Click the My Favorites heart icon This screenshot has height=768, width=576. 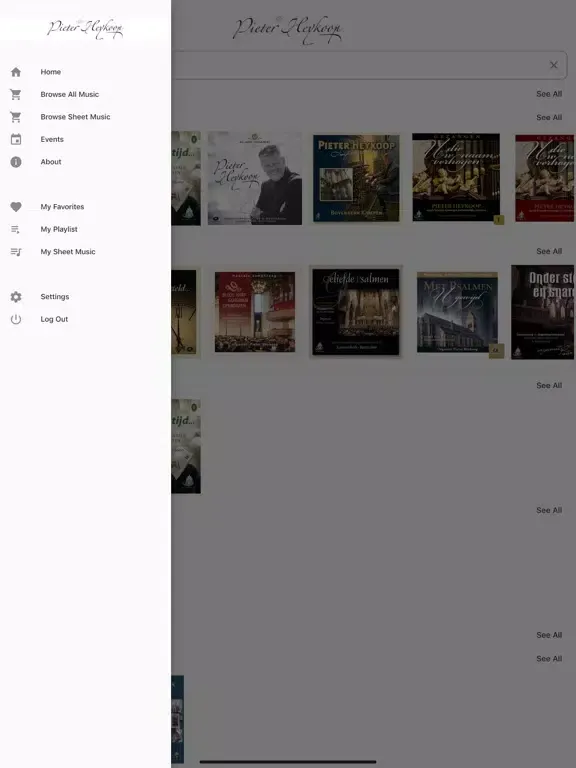pos(16,207)
